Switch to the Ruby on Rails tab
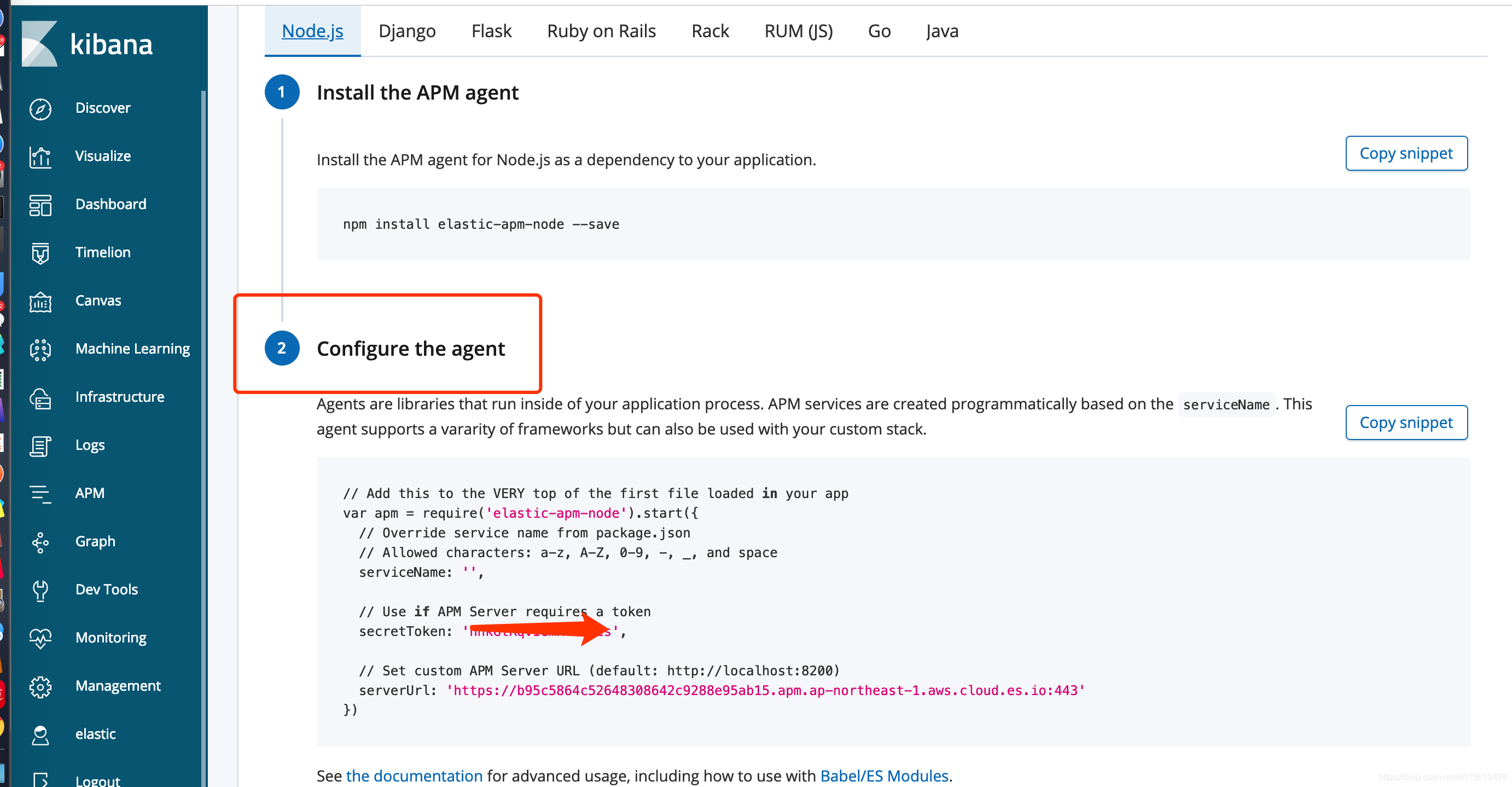The width and height of the screenshot is (1512, 787). [601, 31]
